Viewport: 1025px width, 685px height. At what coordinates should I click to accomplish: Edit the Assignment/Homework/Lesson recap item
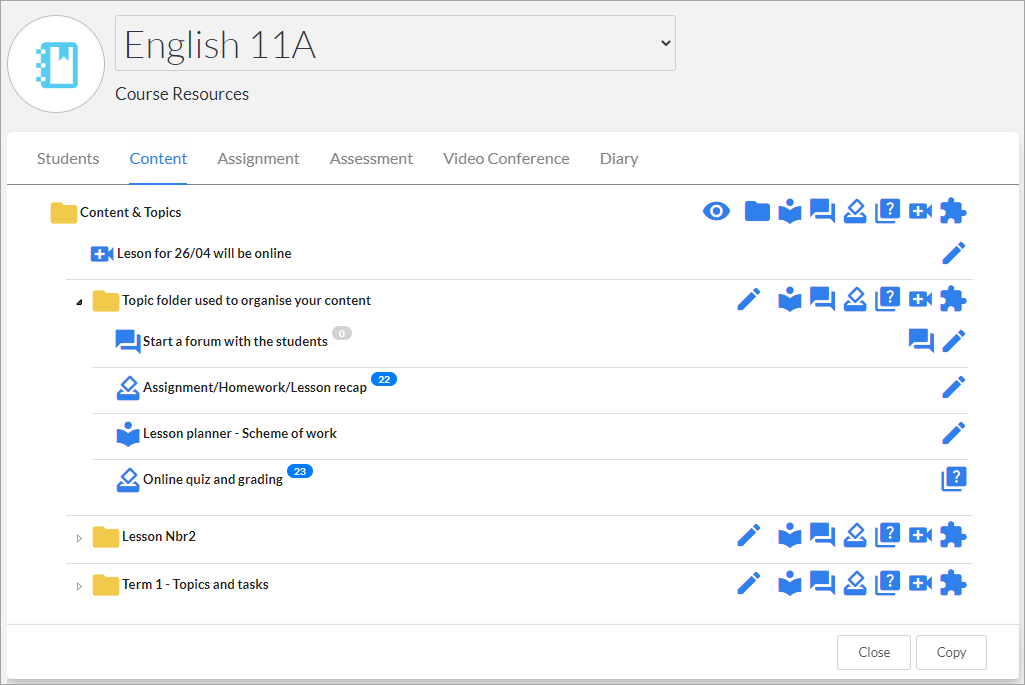(954, 387)
